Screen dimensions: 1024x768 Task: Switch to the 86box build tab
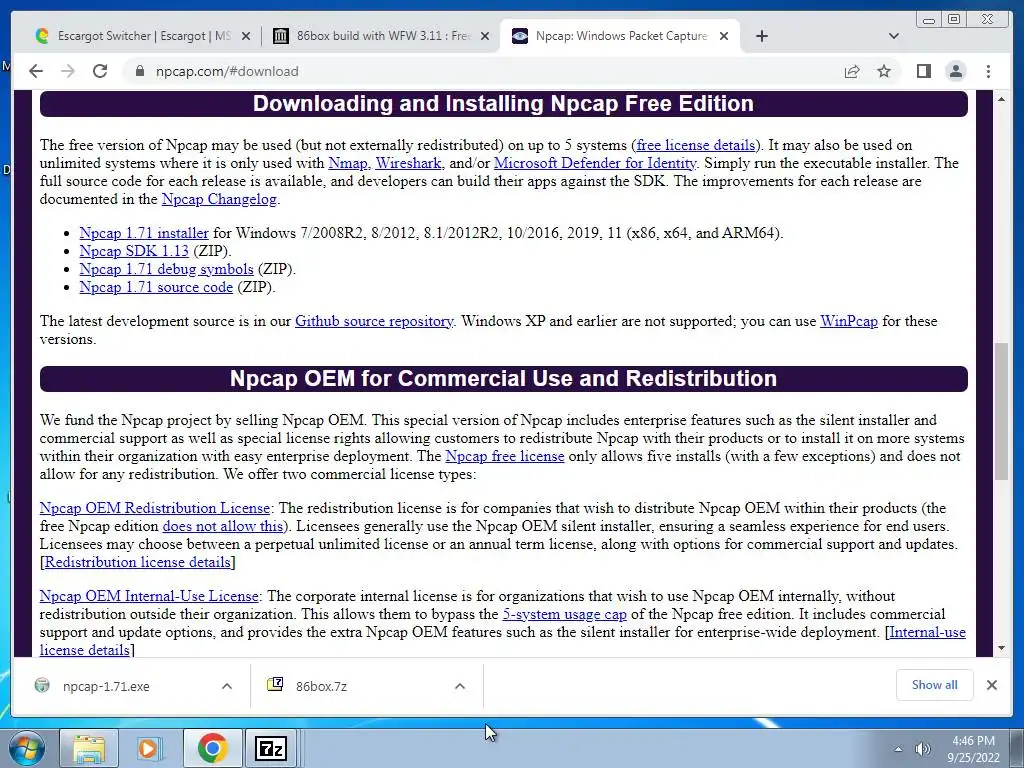[381, 36]
